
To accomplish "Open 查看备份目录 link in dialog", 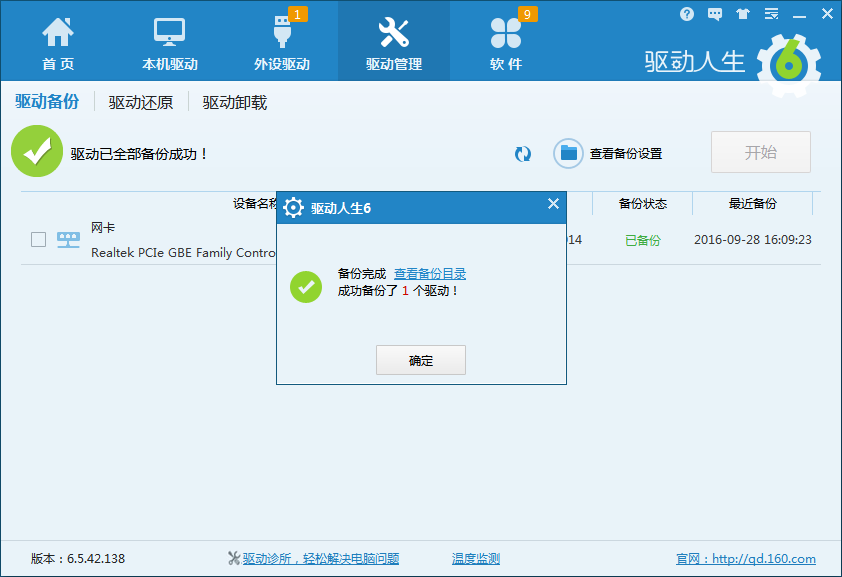I will (x=430, y=274).
